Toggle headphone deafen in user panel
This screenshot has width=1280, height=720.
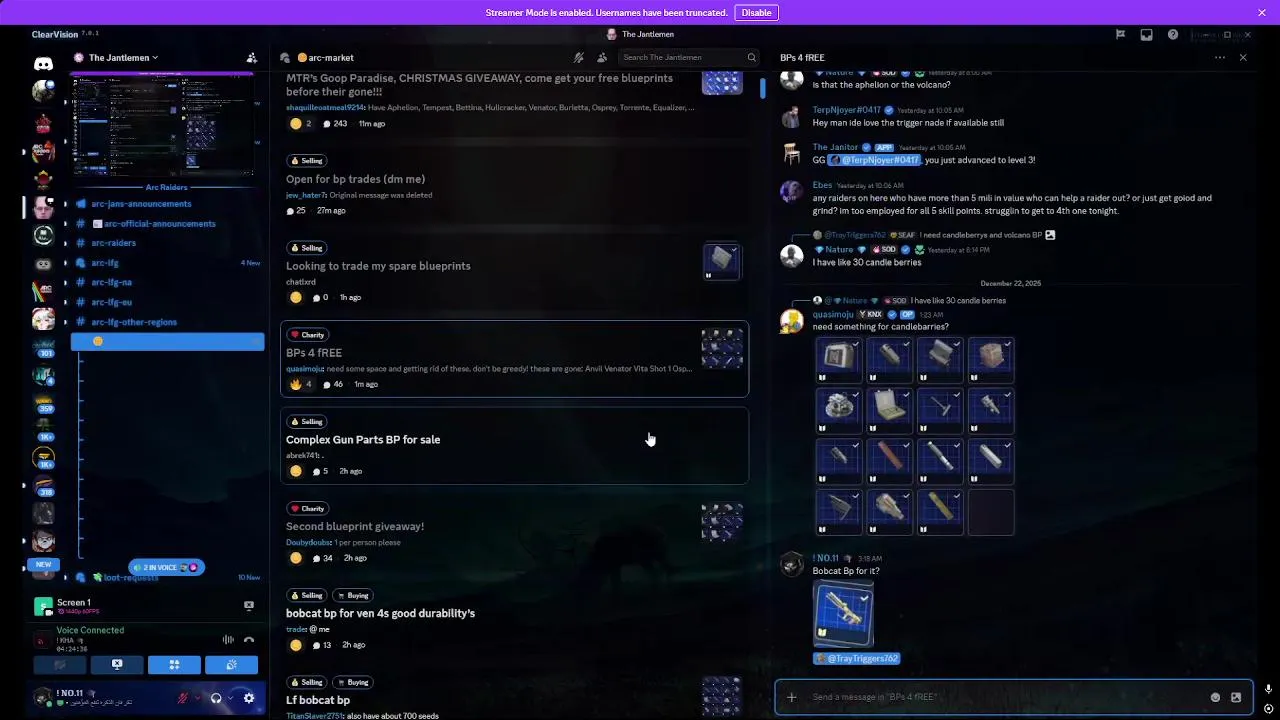pos(216,698)
